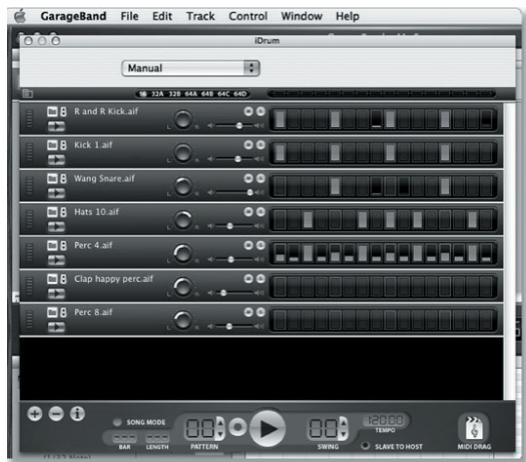This screenshot has width=526, height=462.
Task: Toggle the left round button on Kick 1.aif
Action: click(x=248, y=145)
